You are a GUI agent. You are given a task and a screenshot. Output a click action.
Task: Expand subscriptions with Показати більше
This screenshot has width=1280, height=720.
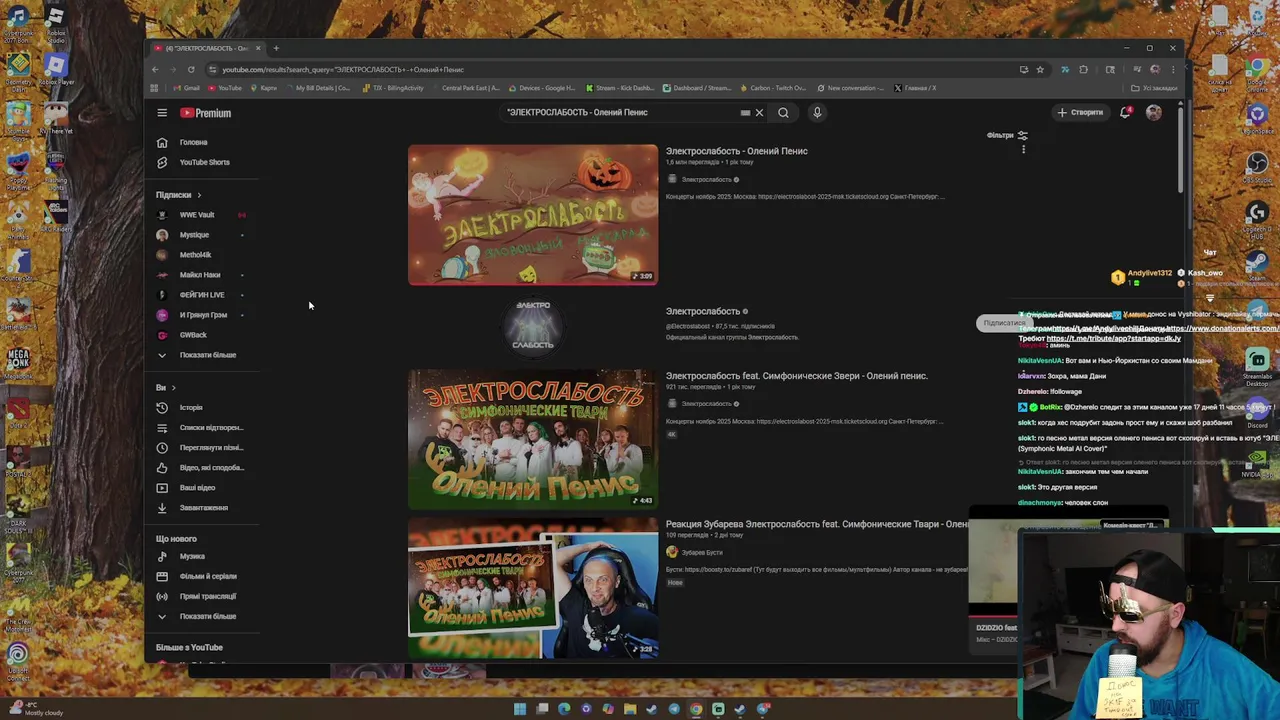[x=207, y=355]
